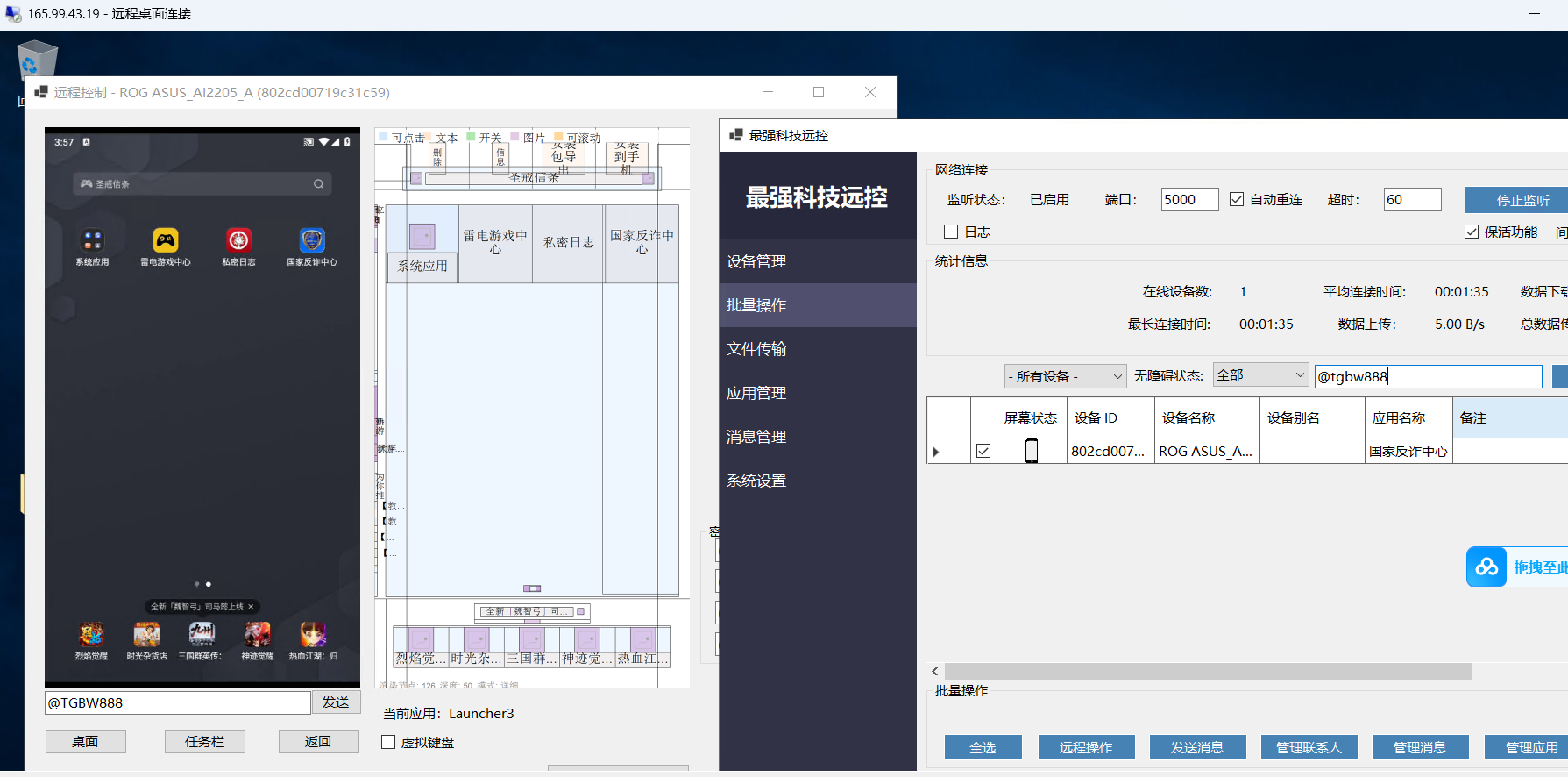Open the 无障碍状态 dropdown showing 全部

click(1260, 374)
